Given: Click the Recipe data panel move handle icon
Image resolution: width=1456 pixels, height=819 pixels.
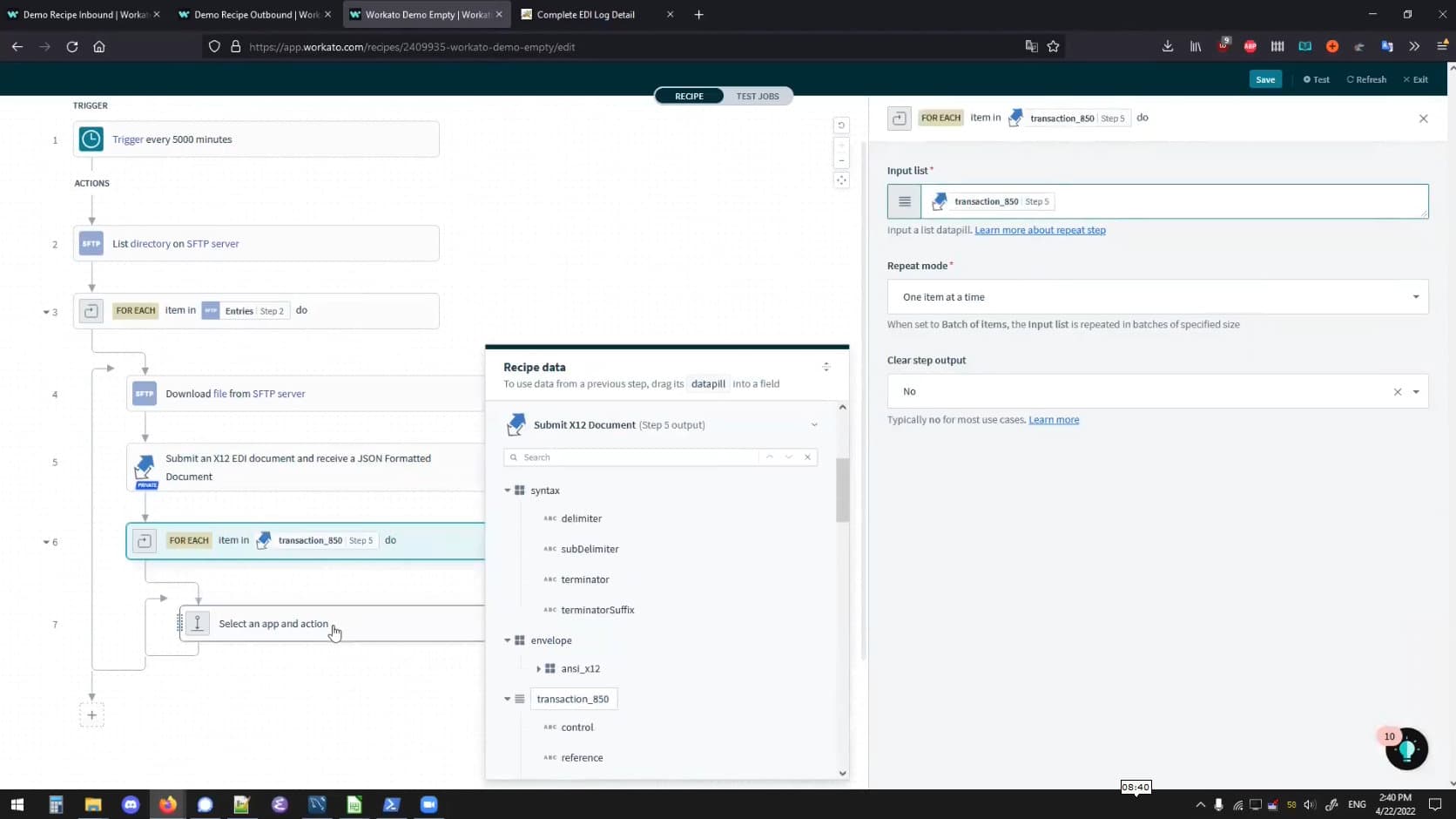Looking at the screenshot, I should coord(826,367).
